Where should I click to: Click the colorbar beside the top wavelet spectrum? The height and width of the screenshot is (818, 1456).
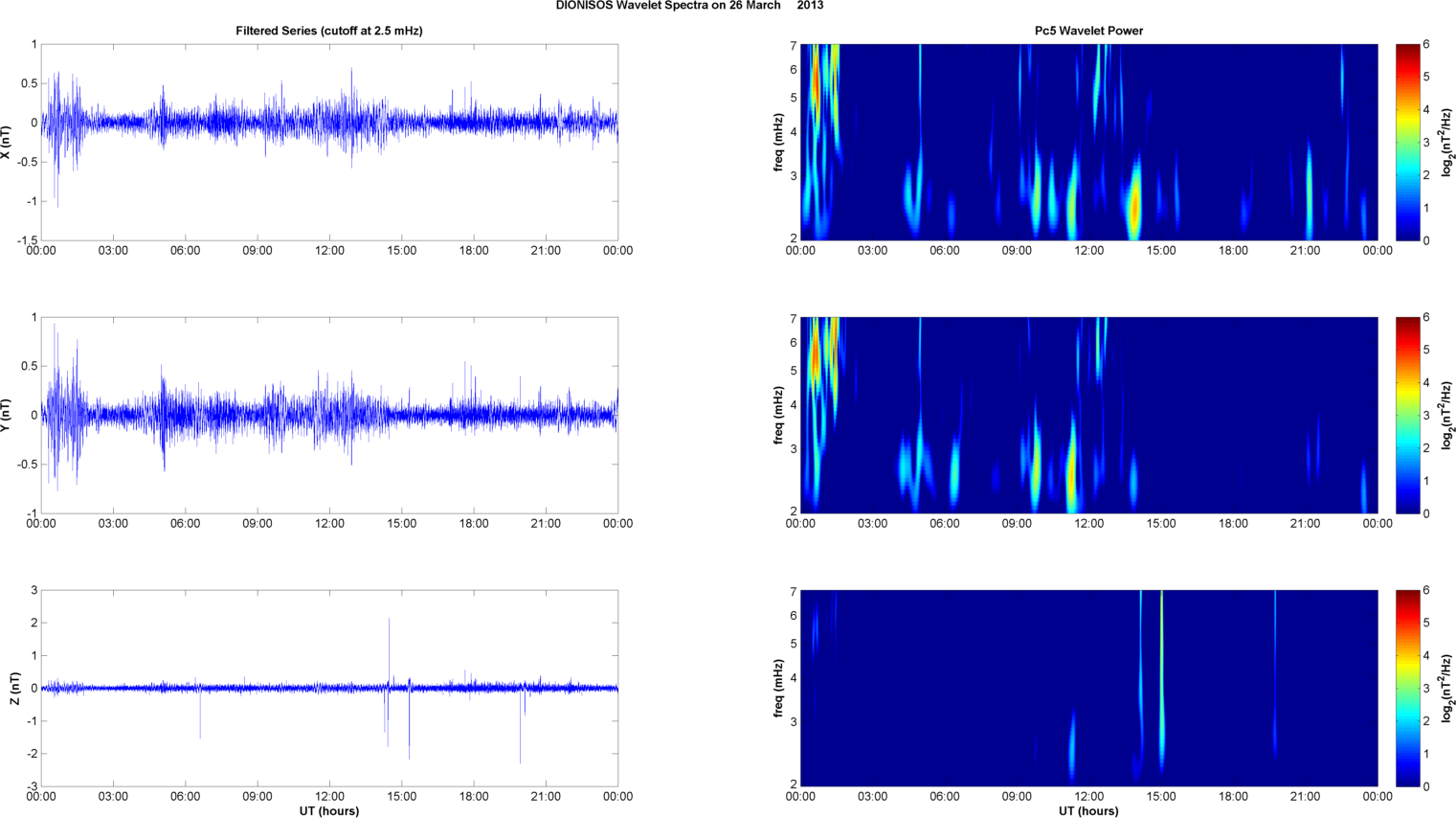coord(1407,142)
